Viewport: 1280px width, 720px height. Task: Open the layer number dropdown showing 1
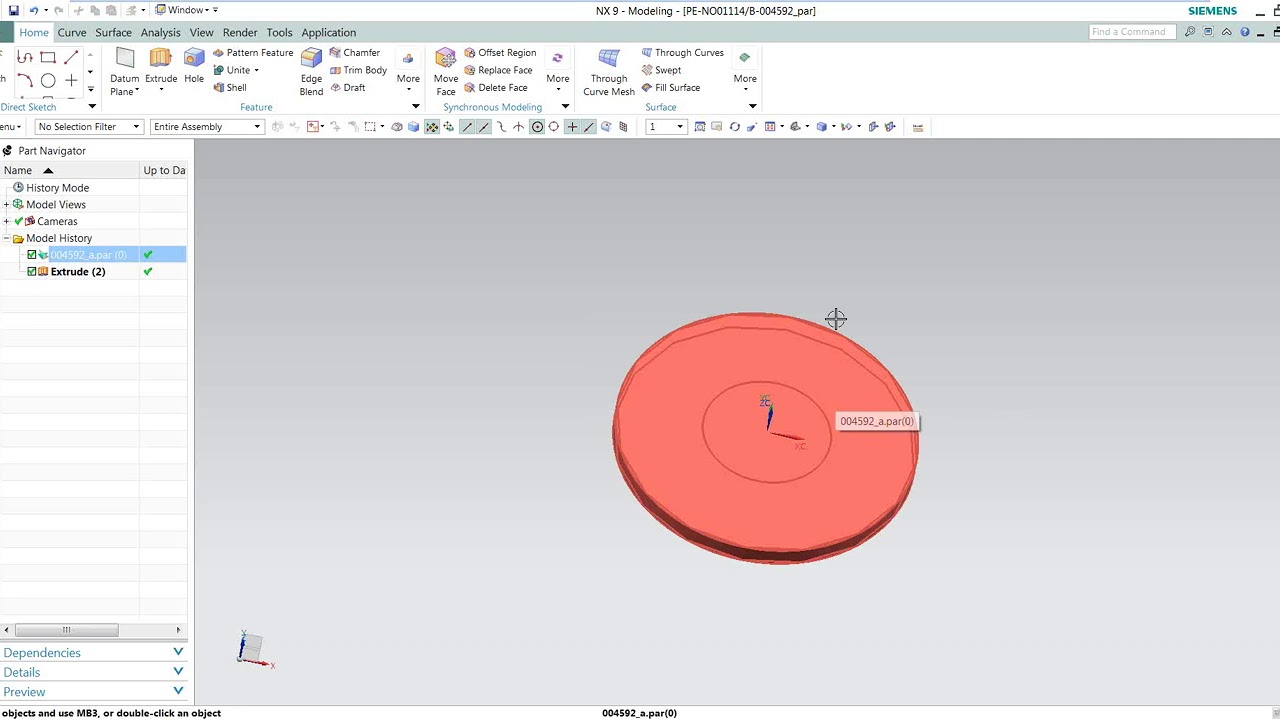click(x=666, y=127)
